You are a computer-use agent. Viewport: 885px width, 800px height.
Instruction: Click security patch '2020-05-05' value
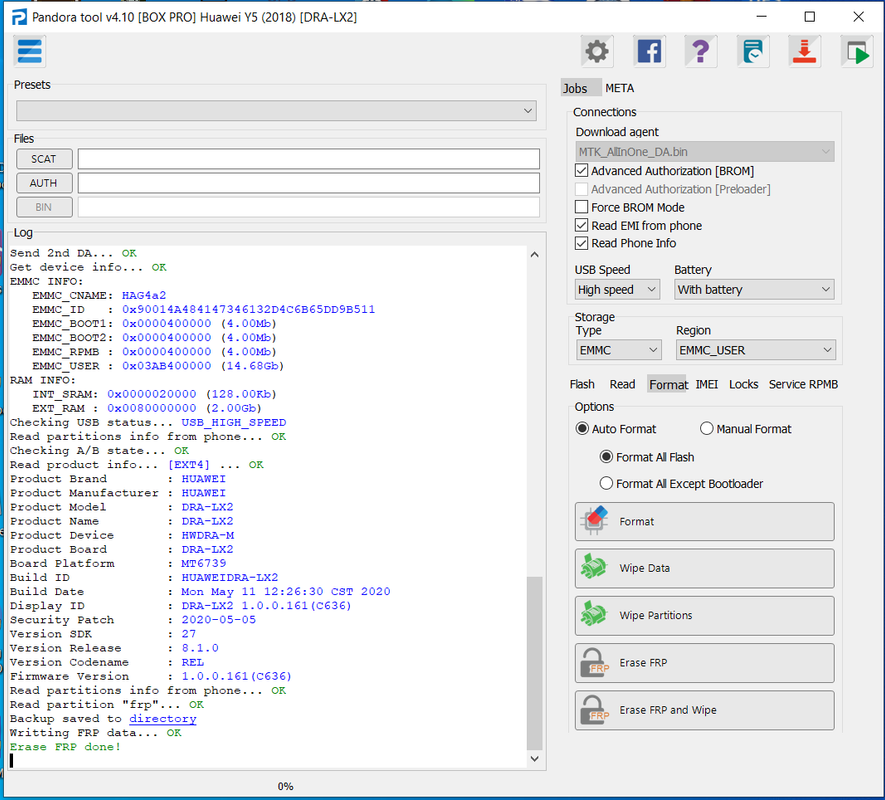coord(218,620)
